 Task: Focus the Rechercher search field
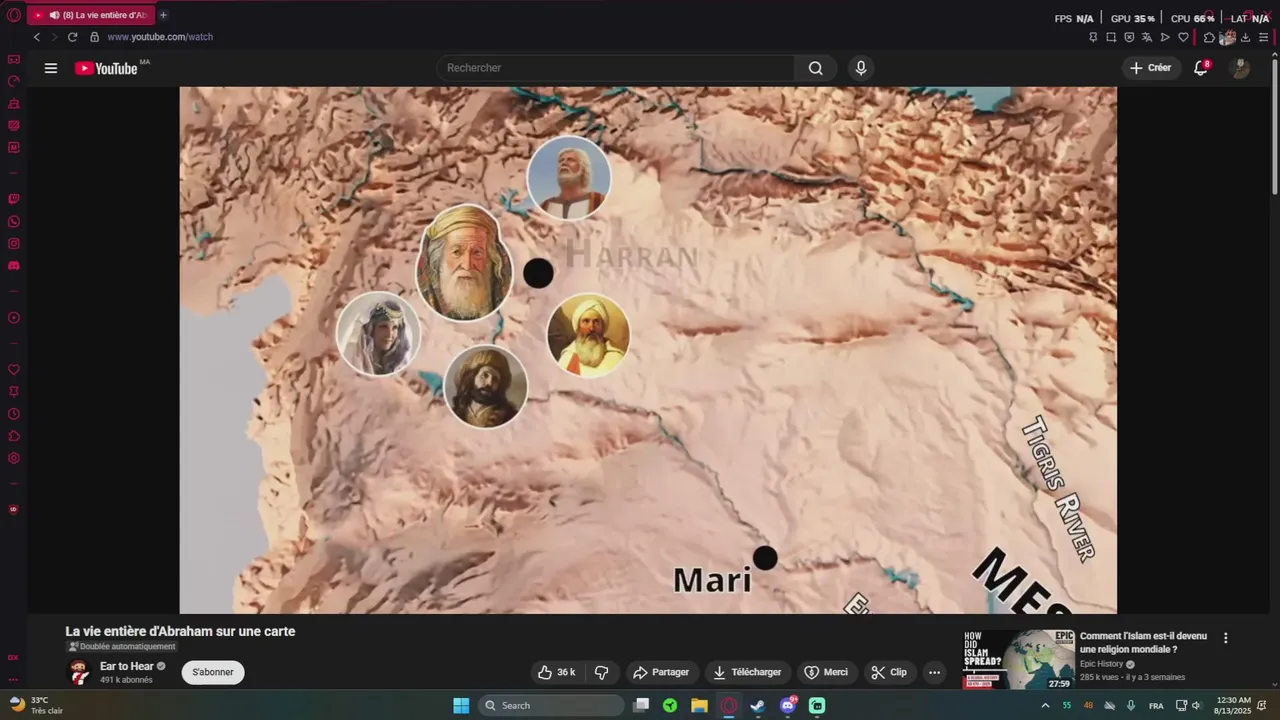616,68
